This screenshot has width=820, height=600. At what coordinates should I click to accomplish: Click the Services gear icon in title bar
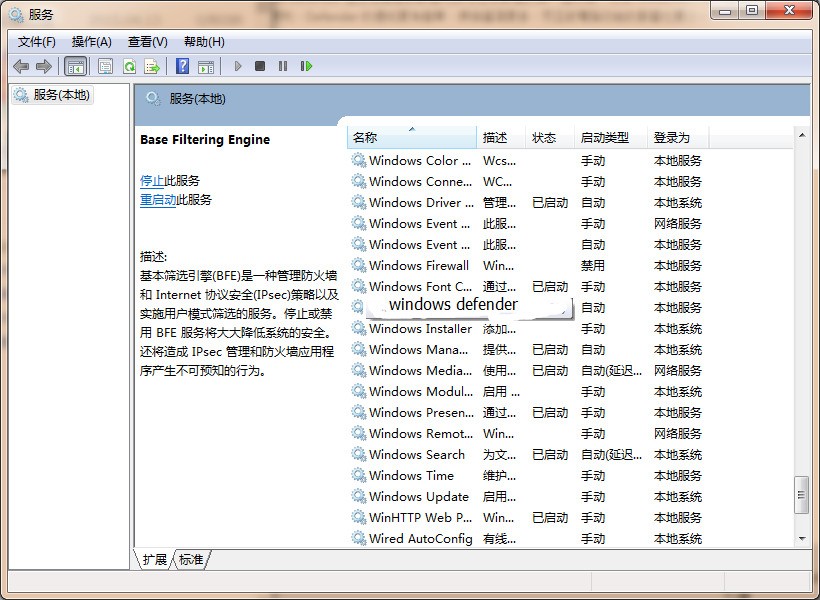(x=16, y=15)
